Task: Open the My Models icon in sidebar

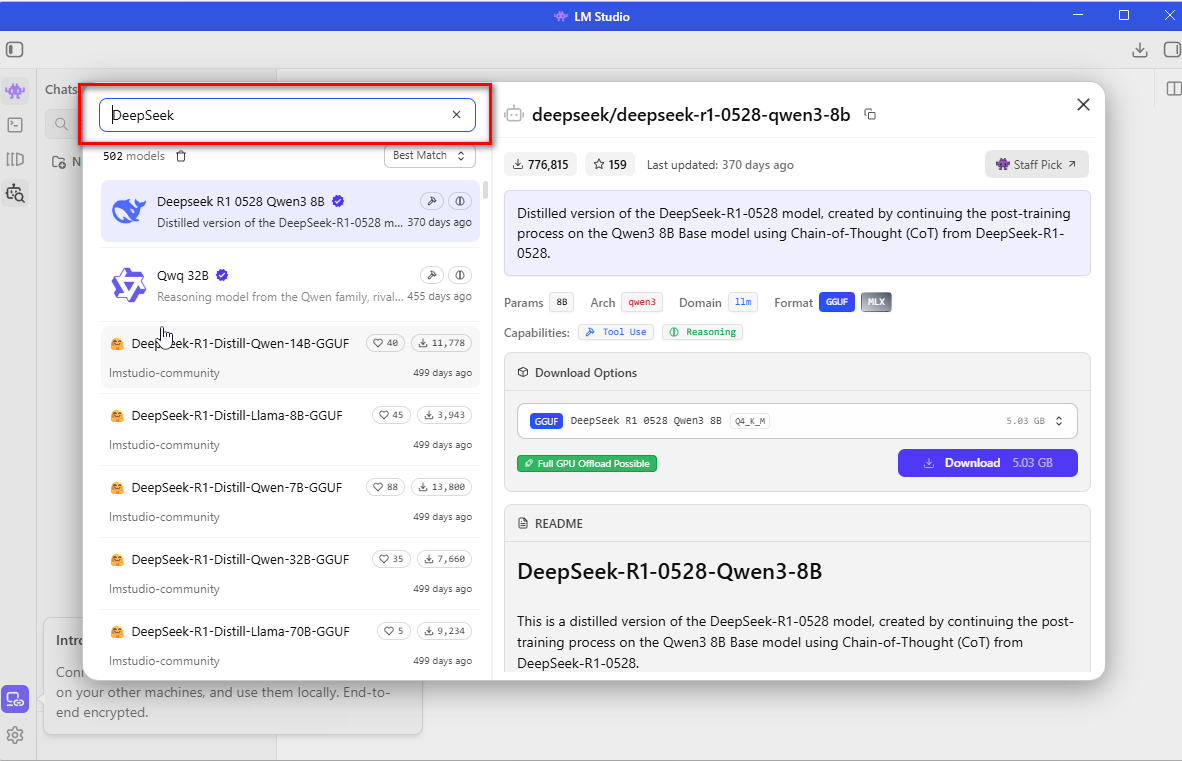Action: (x=15, y=159)
